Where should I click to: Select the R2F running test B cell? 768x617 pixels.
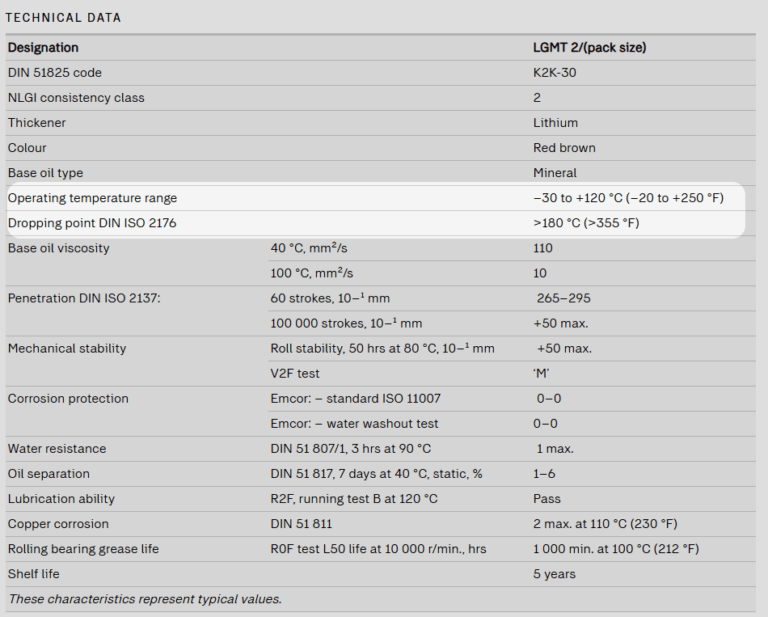(x=354, y=499)
